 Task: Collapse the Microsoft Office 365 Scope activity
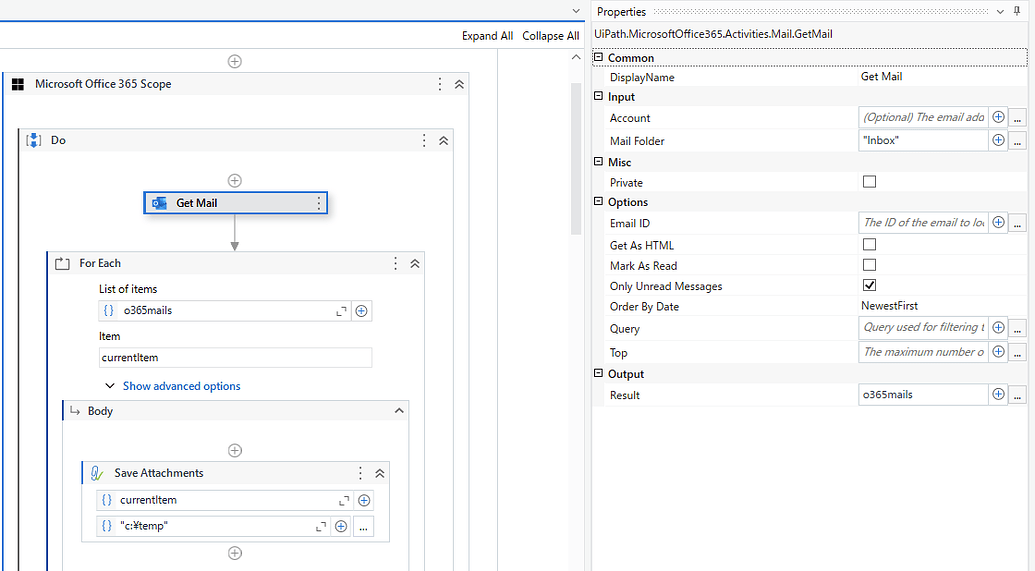[x=459, y=84]
